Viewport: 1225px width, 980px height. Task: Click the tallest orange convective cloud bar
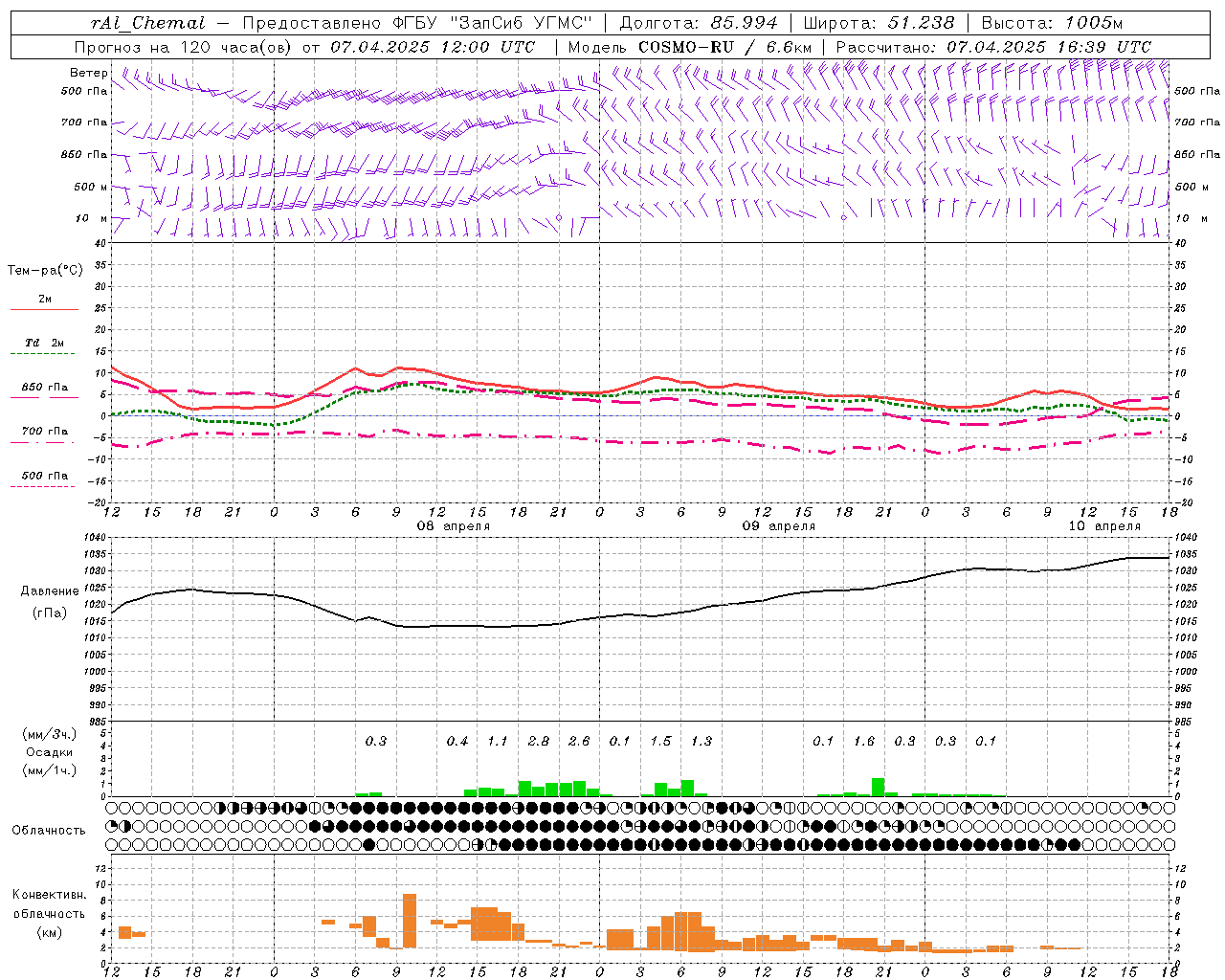tap(410, 921)
